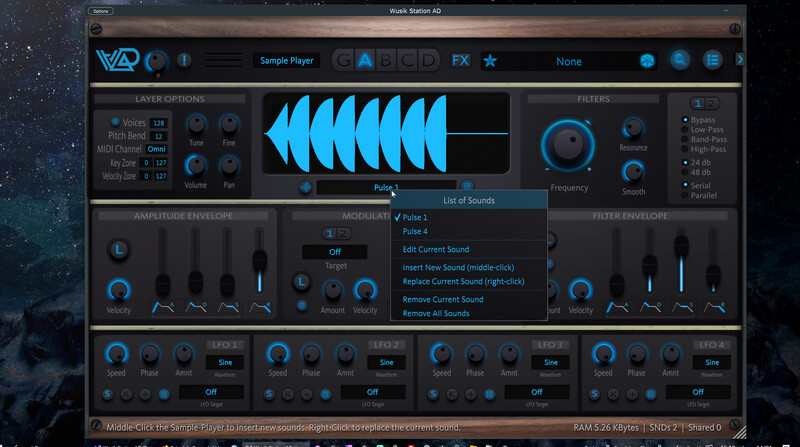Image resolution: width=800 pixels, height=447 pixels.
Task: Click the round button left of Pulse 1
Action: tap(305, 187)
